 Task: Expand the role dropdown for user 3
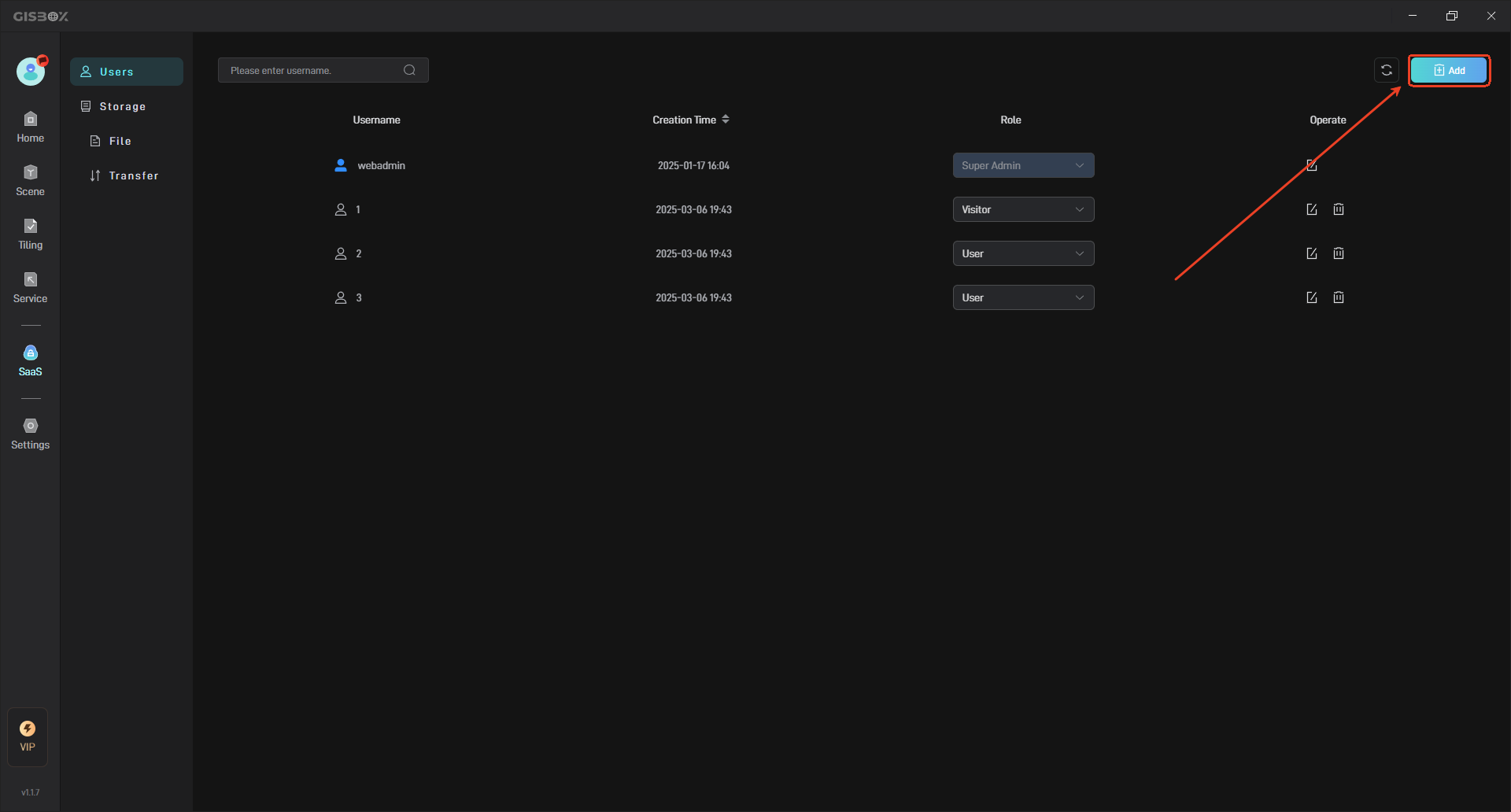click(x=1022, y=297)
